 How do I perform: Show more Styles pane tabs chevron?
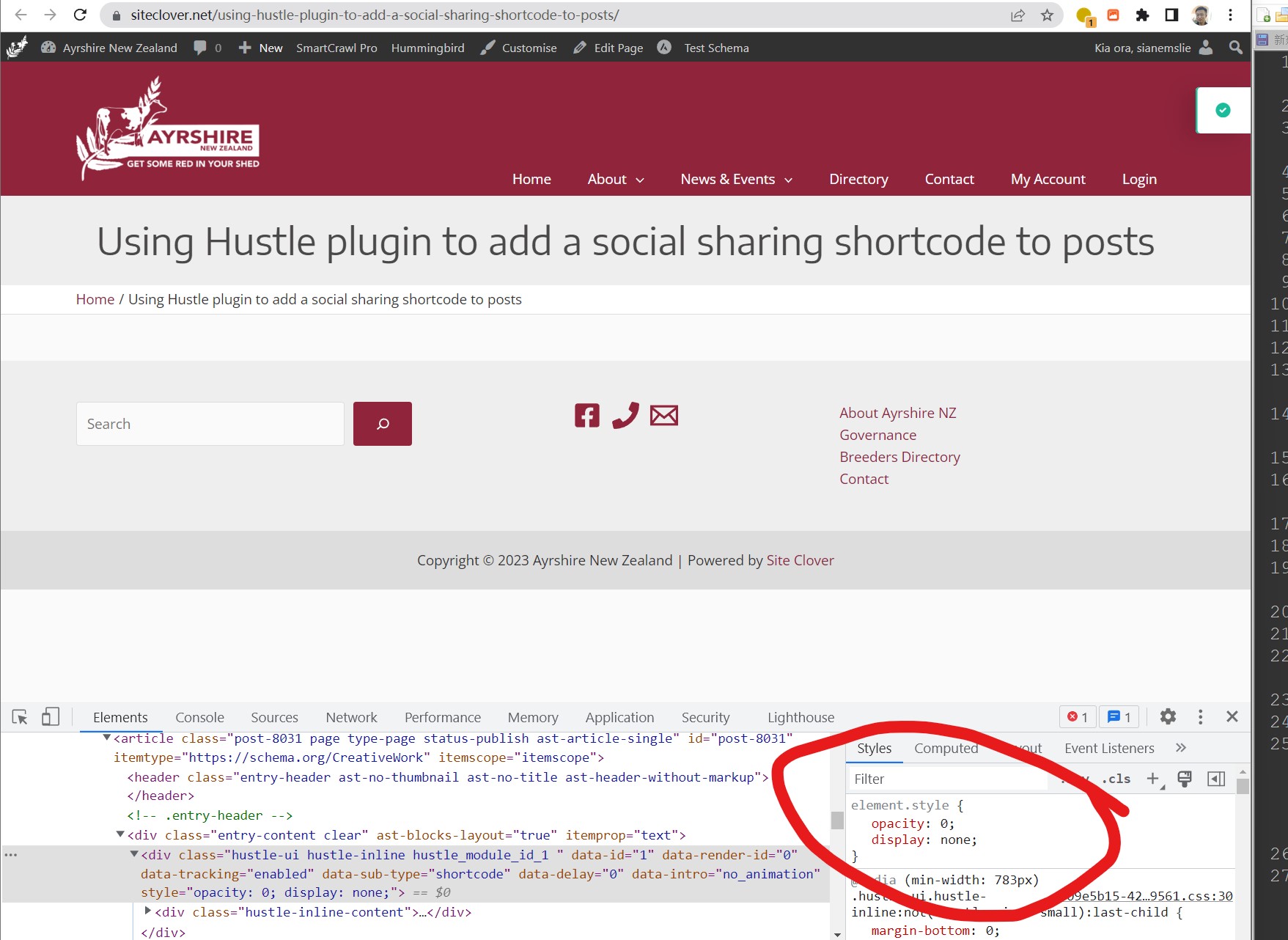1180,748
